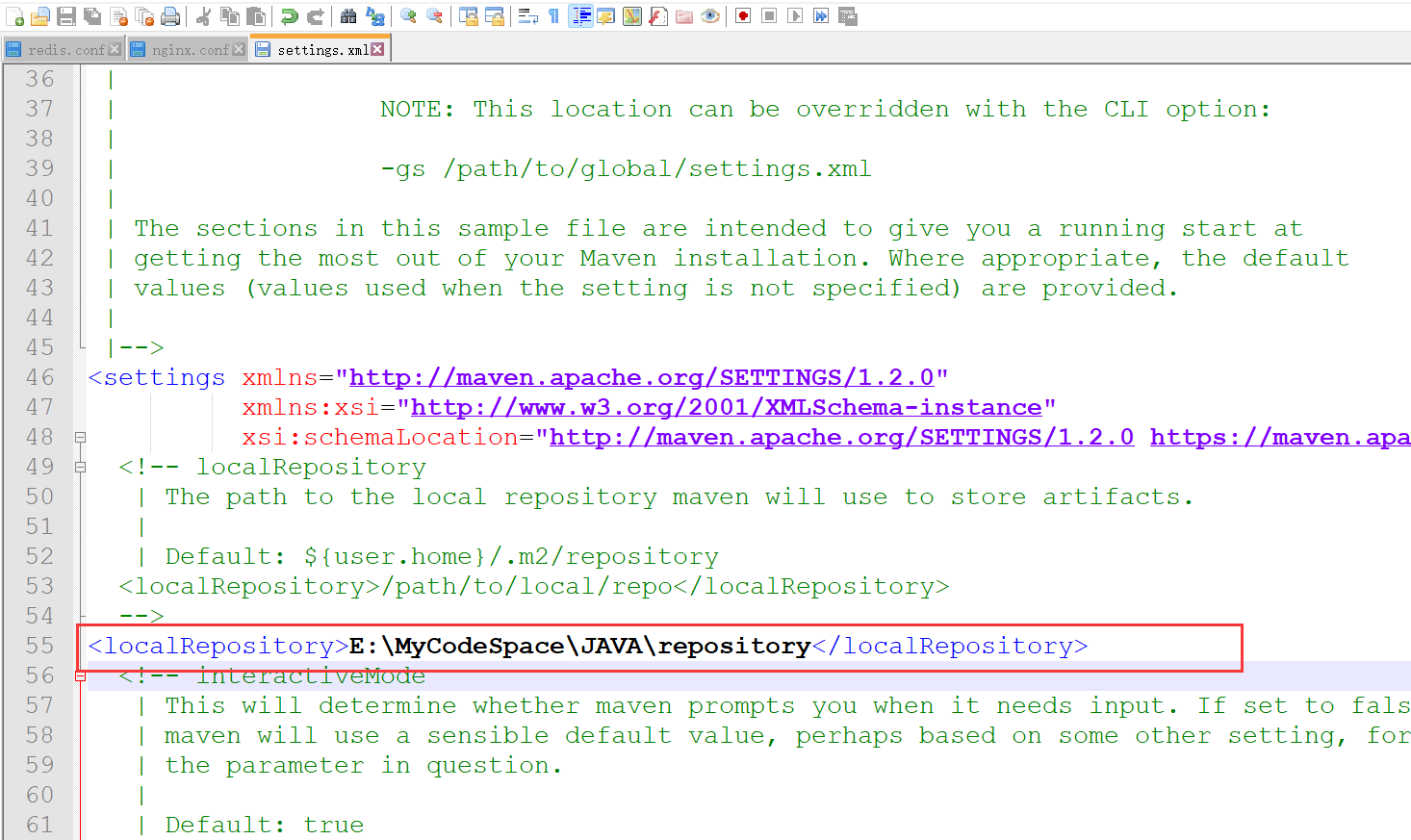Click the '-gs /path/to/global/settings.xml' text

[x=626, y=168]
